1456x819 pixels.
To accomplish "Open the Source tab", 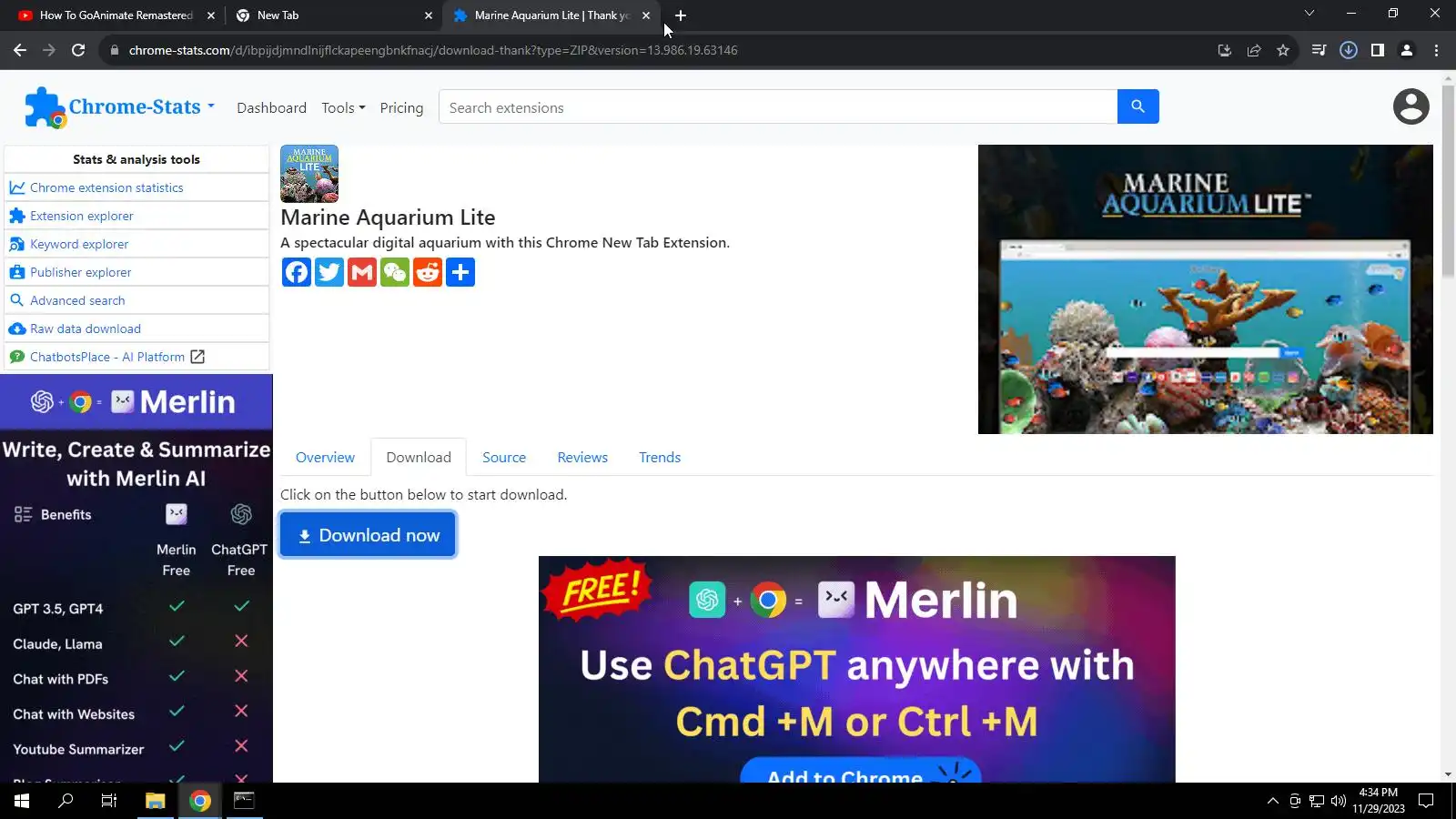I will click(x=504, y=457).
